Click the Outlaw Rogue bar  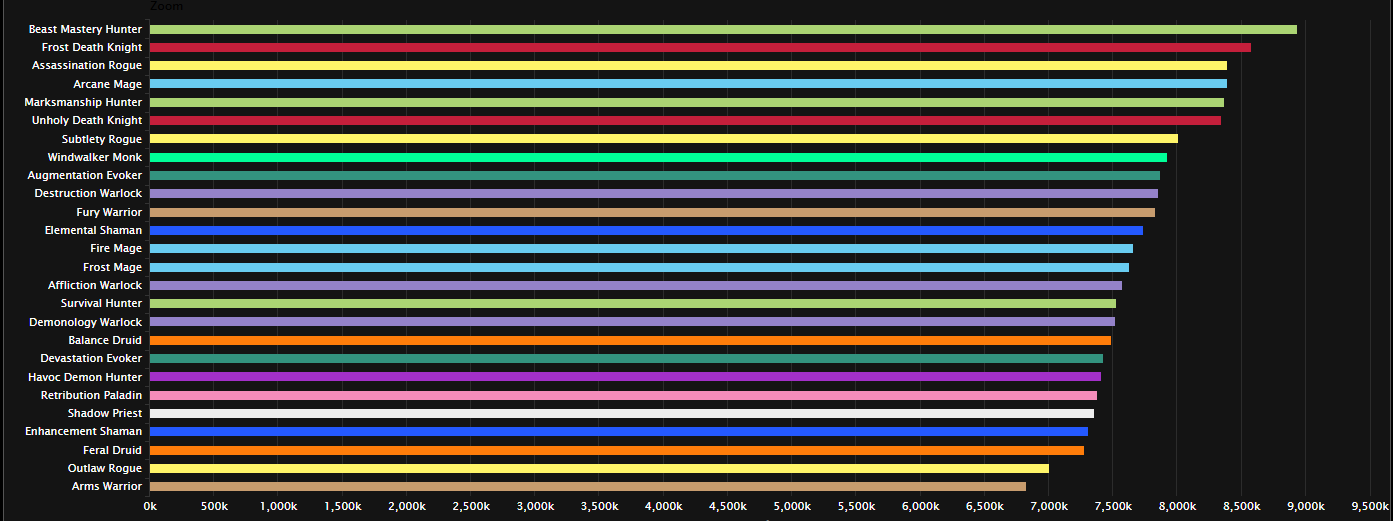599,468
